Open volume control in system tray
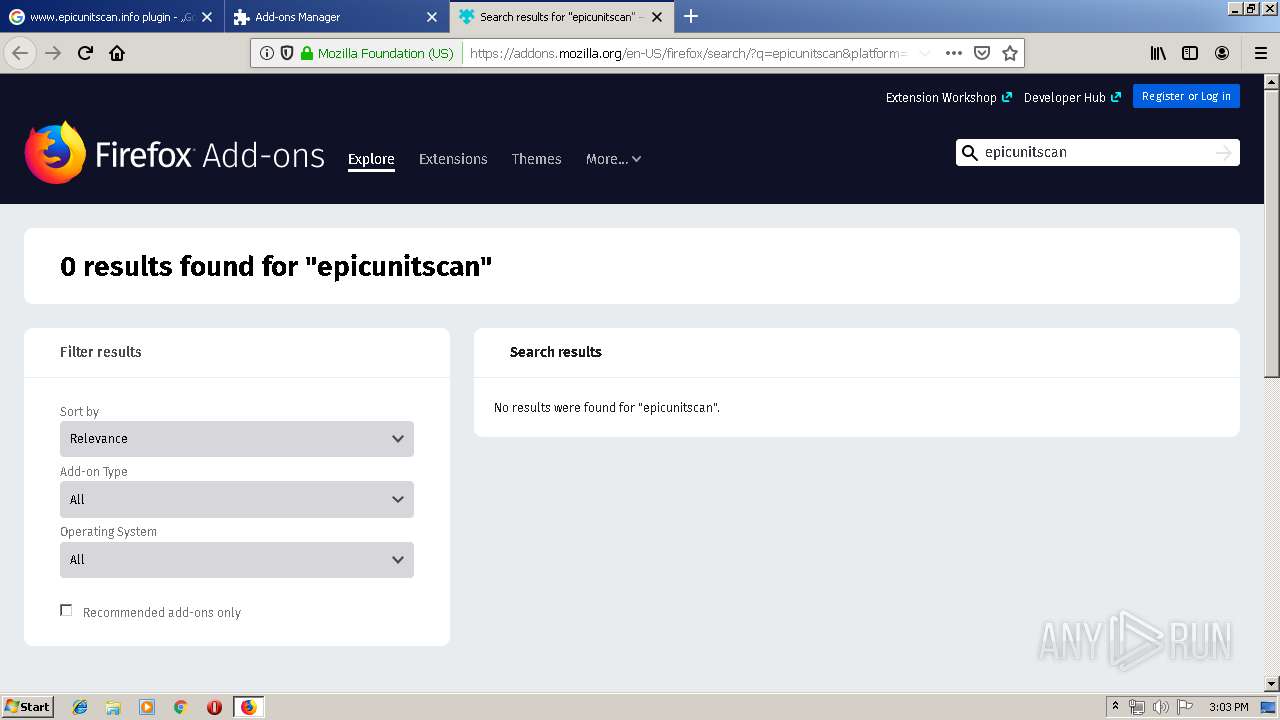The image size is (1280, 720). (x=1160, y=707)
